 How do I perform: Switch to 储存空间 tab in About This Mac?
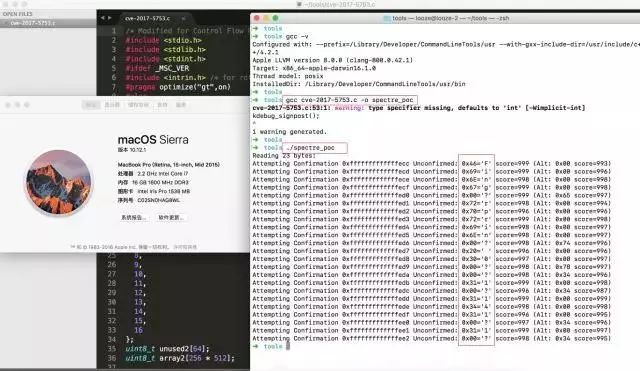(x=138, y=105)
